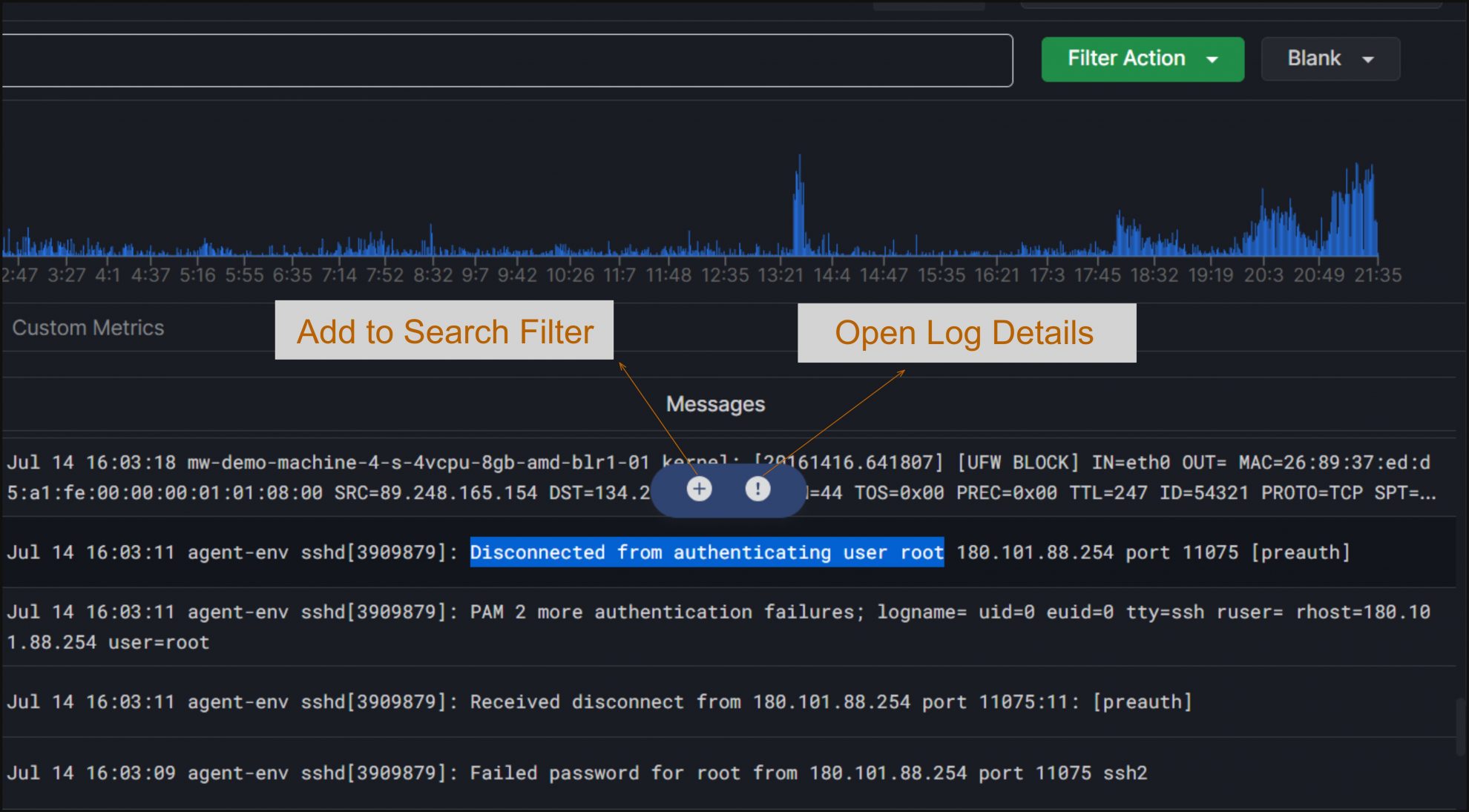Click inside the search query field
Viewport: 1469px width, 812px height.
505,61
